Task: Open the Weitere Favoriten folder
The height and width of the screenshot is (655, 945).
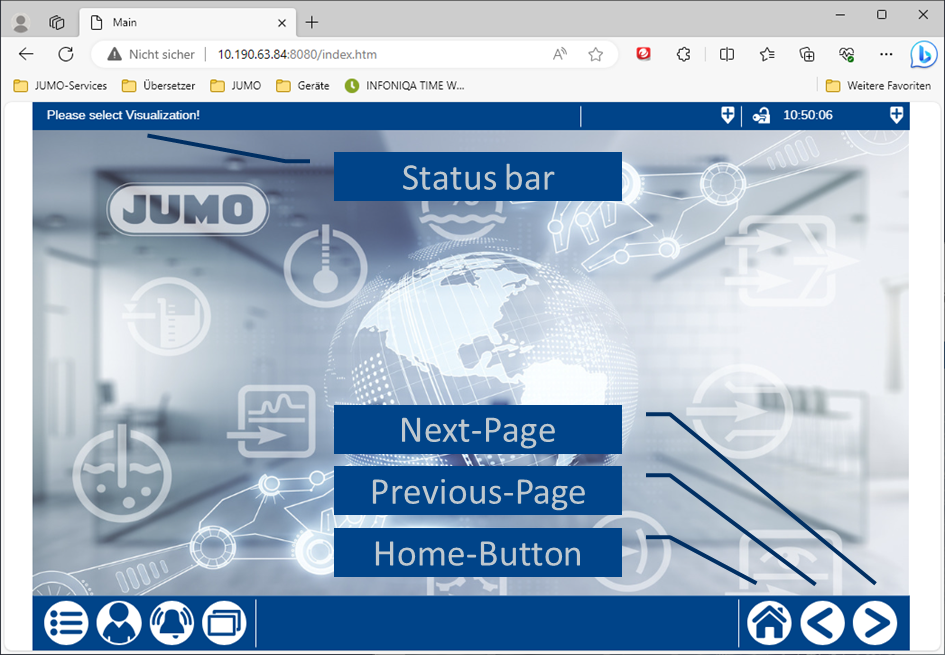Action: (x=878, y=86)
